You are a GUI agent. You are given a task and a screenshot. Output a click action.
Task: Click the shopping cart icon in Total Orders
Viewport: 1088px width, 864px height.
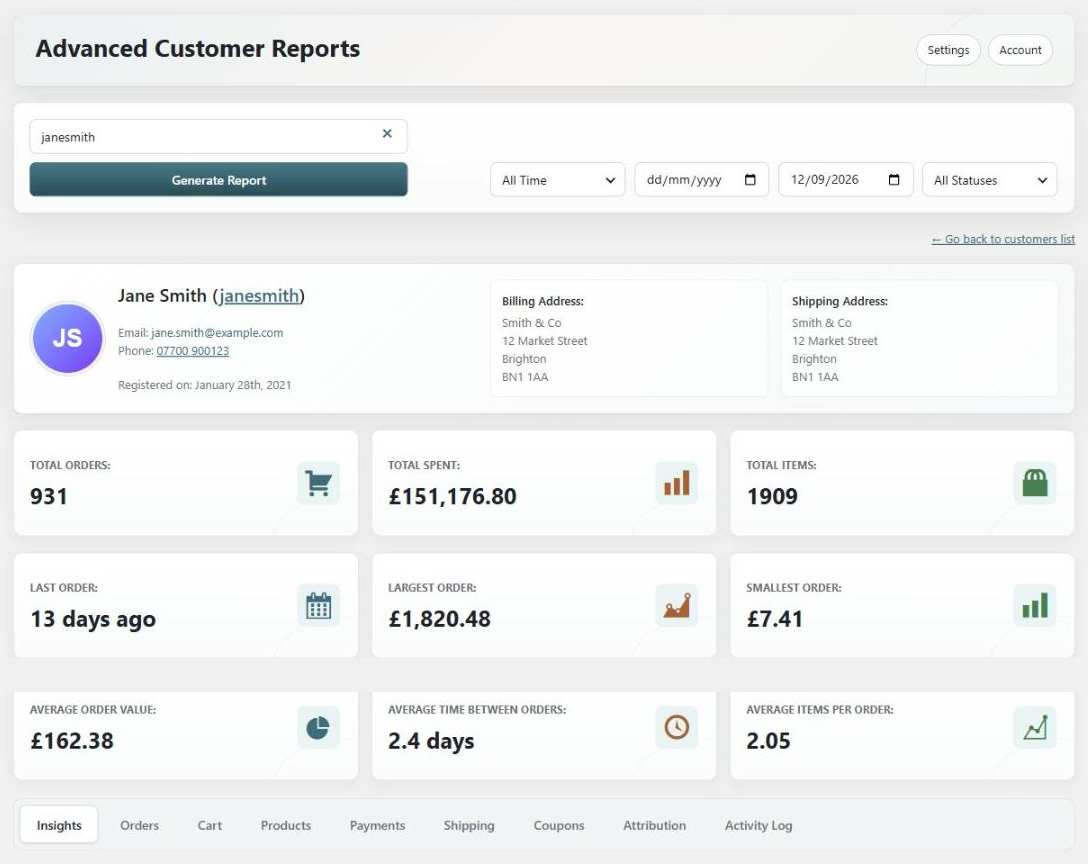(x=318, y=483)
